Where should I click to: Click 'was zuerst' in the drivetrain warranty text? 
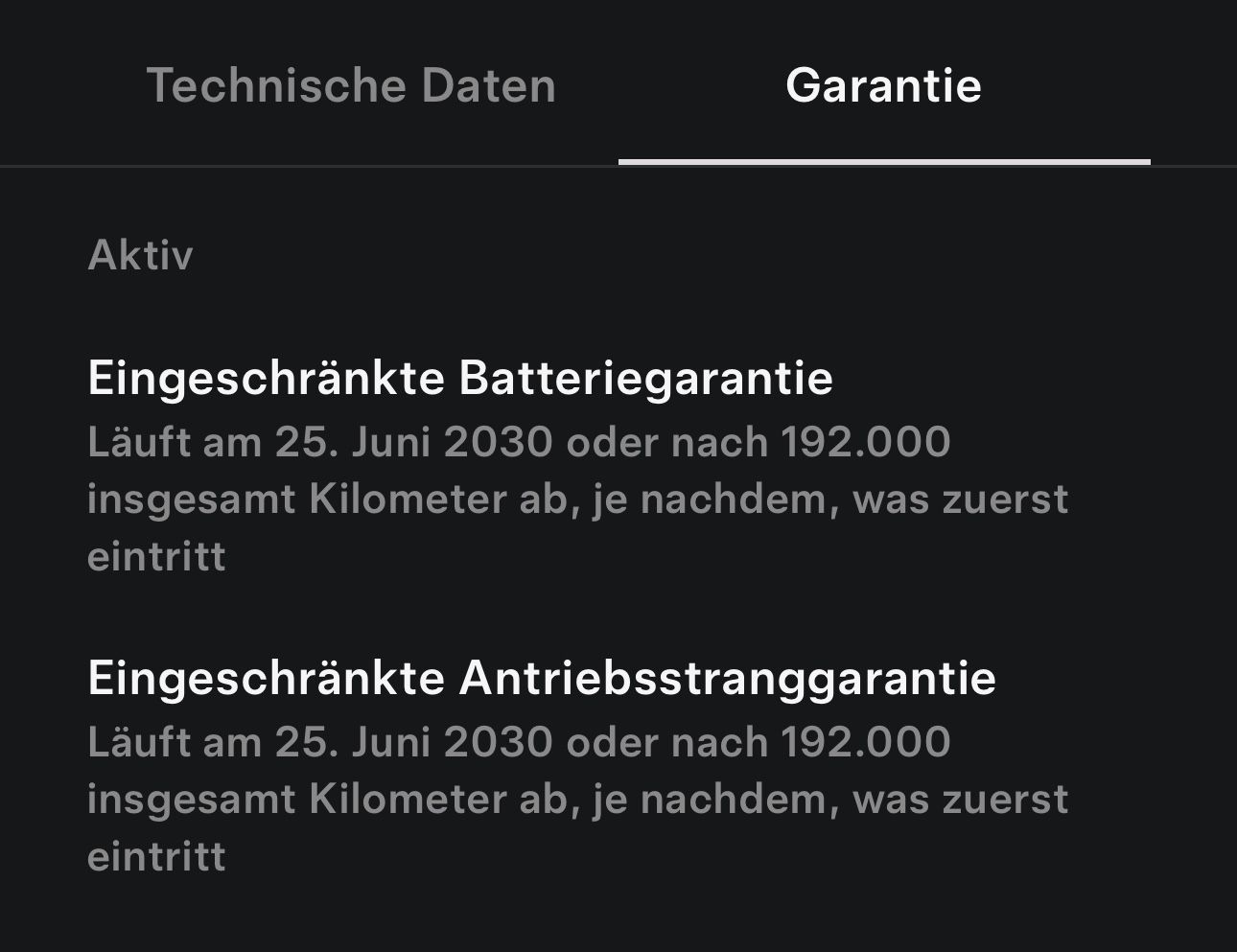coord(960,801)
